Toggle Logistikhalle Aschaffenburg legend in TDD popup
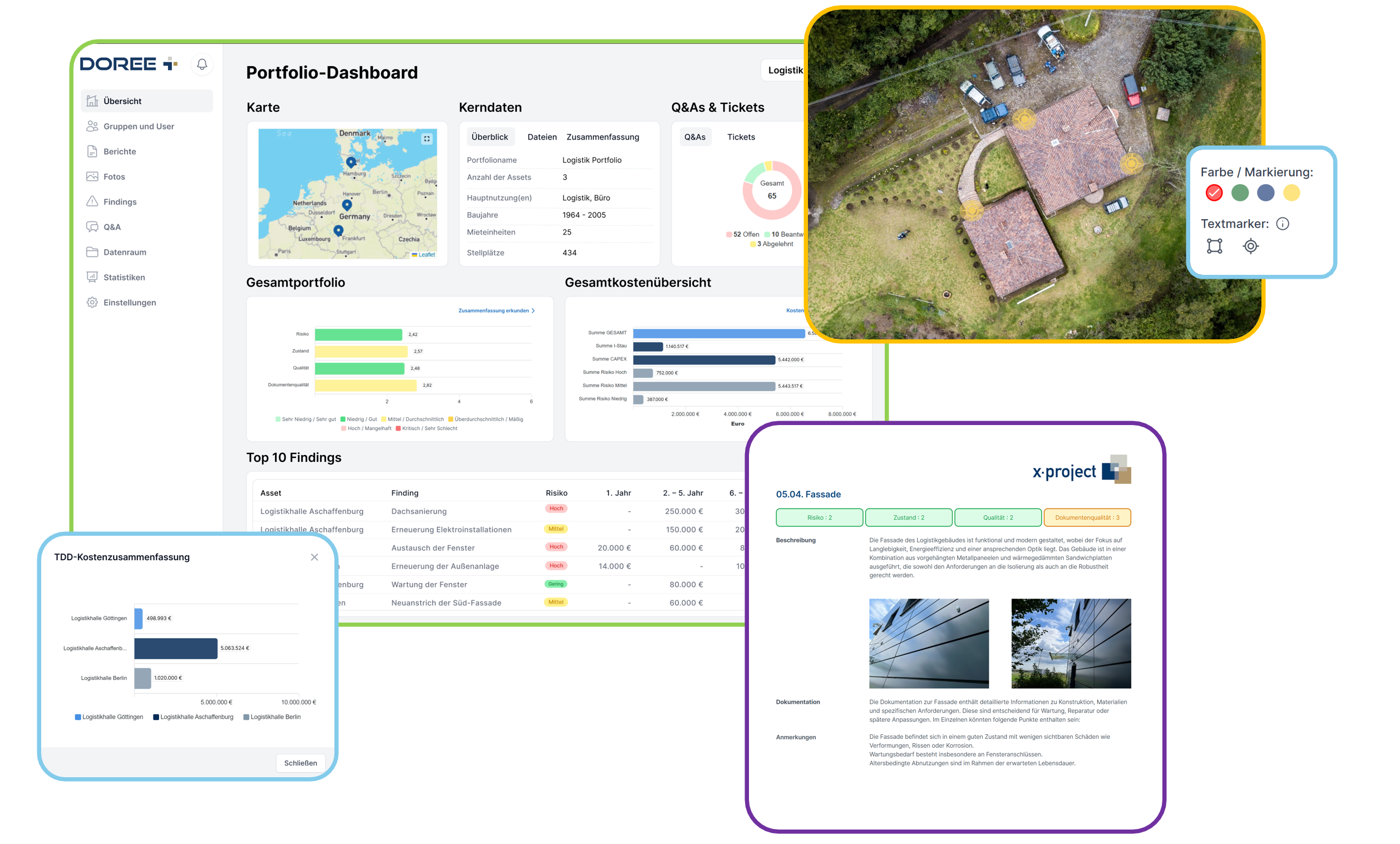Image resolution: width=1400 pixels, height=844 pixels. tap(193, 717)
